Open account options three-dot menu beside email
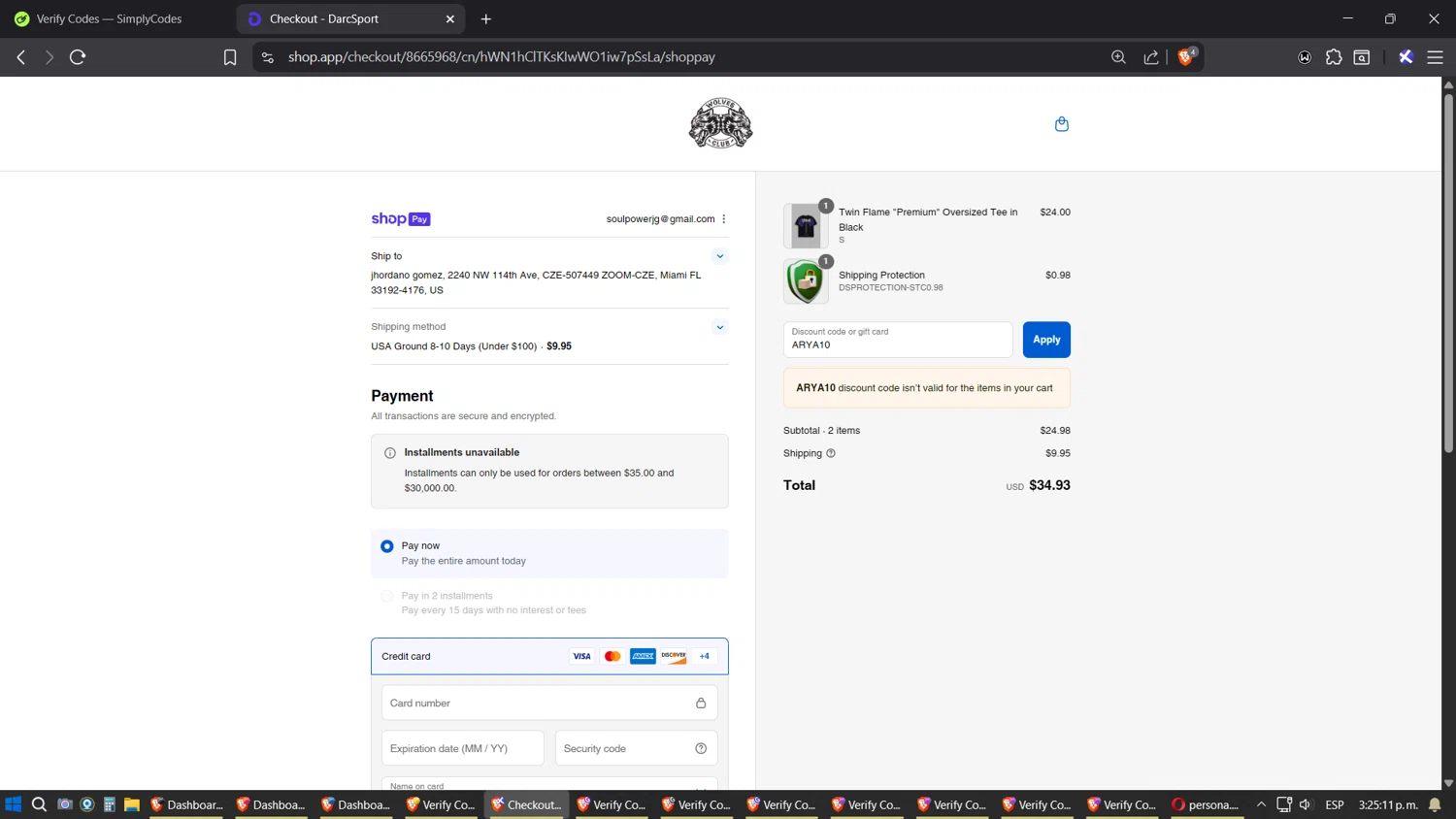This screenshot has width=1456, height=819. 724,219
